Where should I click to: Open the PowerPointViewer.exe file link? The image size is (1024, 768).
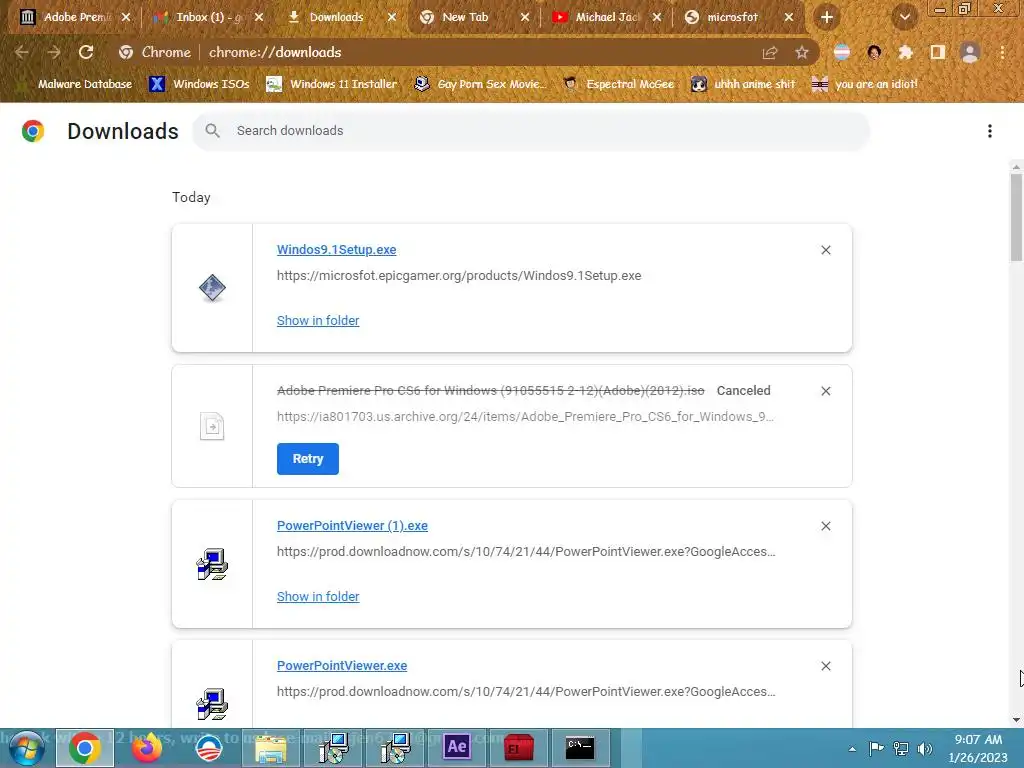click(x=342, y=665)
